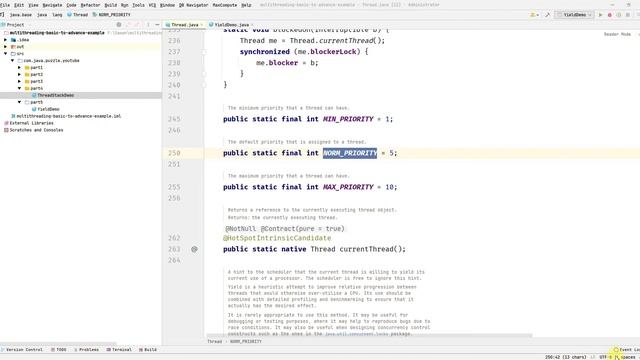640x360 pixels.
Task: Click the build hammer icon
Action: tap(547, 15)
